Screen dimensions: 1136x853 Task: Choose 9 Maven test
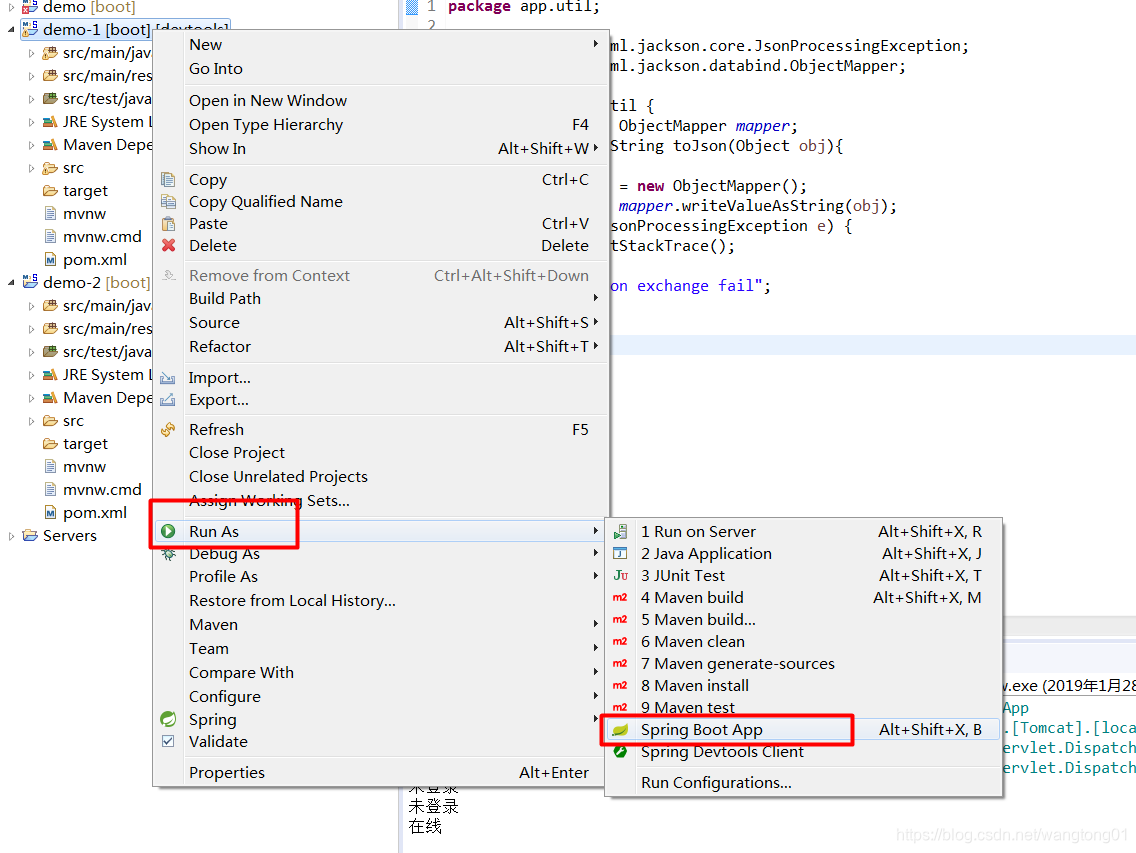point(803,707)
